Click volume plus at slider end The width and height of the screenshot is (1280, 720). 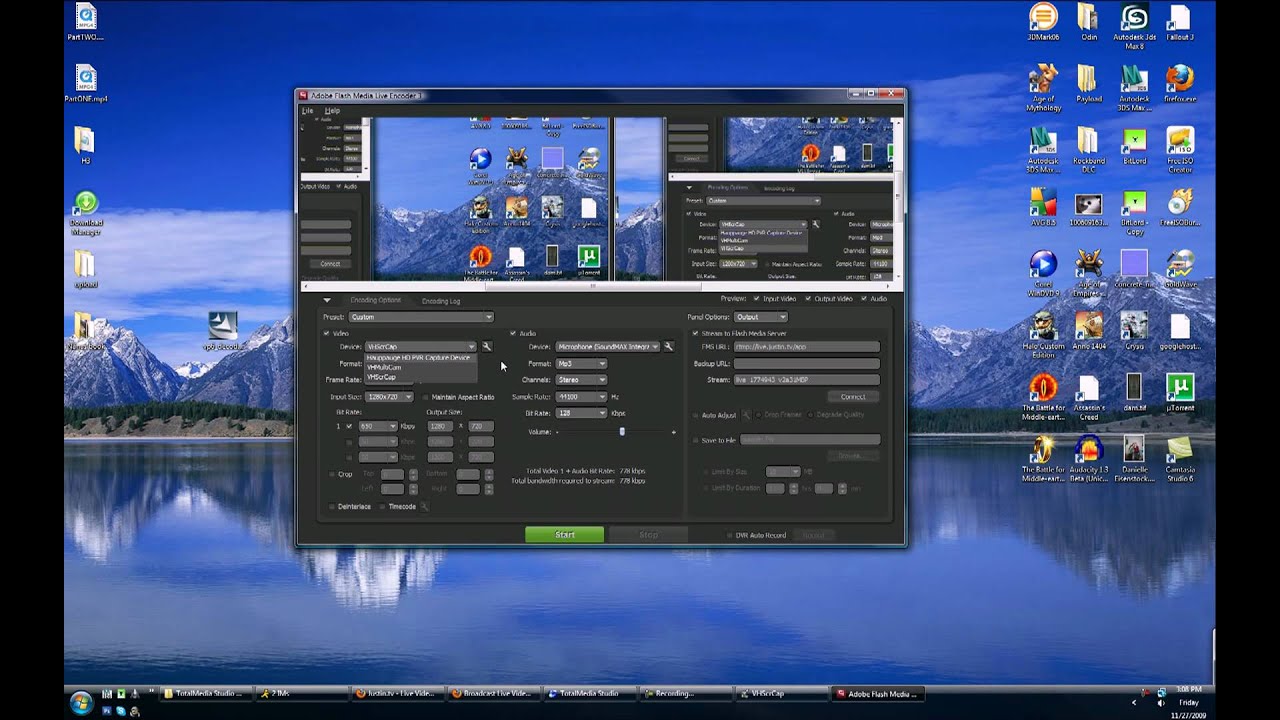(x=674, y=432)
